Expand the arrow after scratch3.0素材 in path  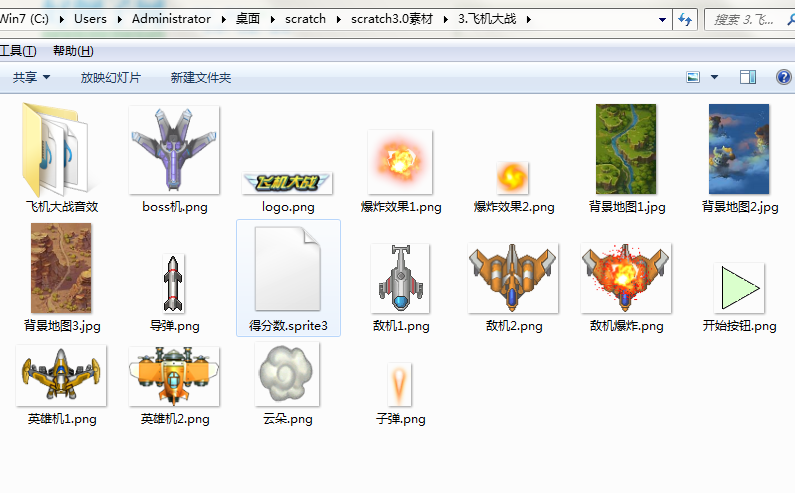(446, 20)
